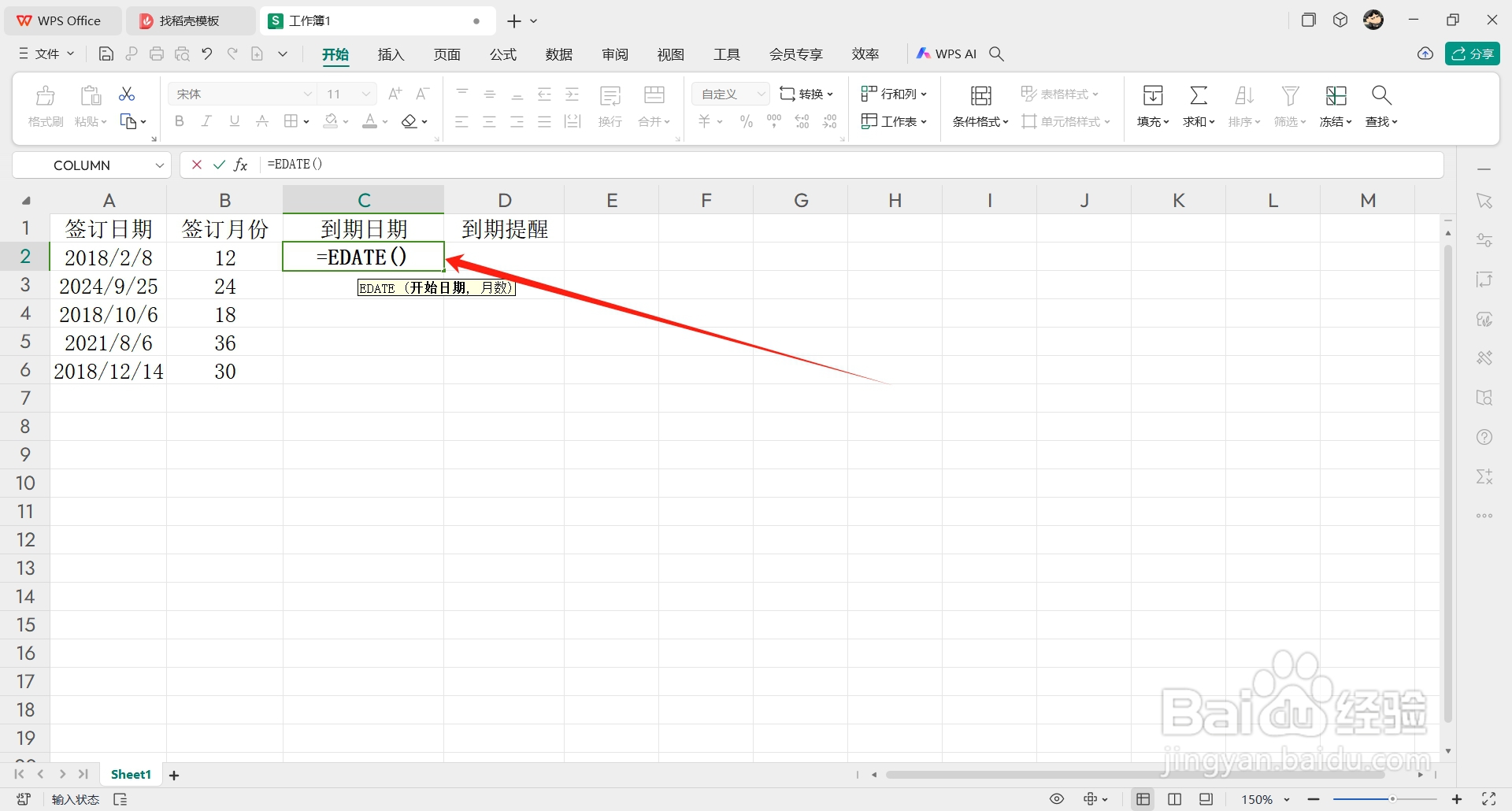Click the Sheet1 tab
The width and height of the screenshot is (1512, 811).
(x=131, y=775)
